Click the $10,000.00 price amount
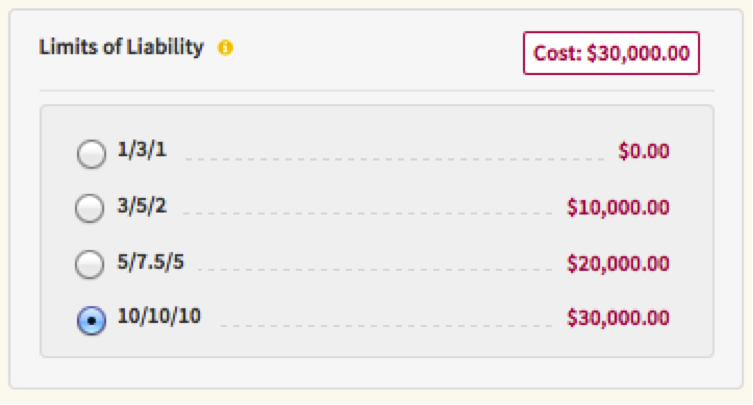Viewport: 753px width, 405px height. click(x=618, y=208)
